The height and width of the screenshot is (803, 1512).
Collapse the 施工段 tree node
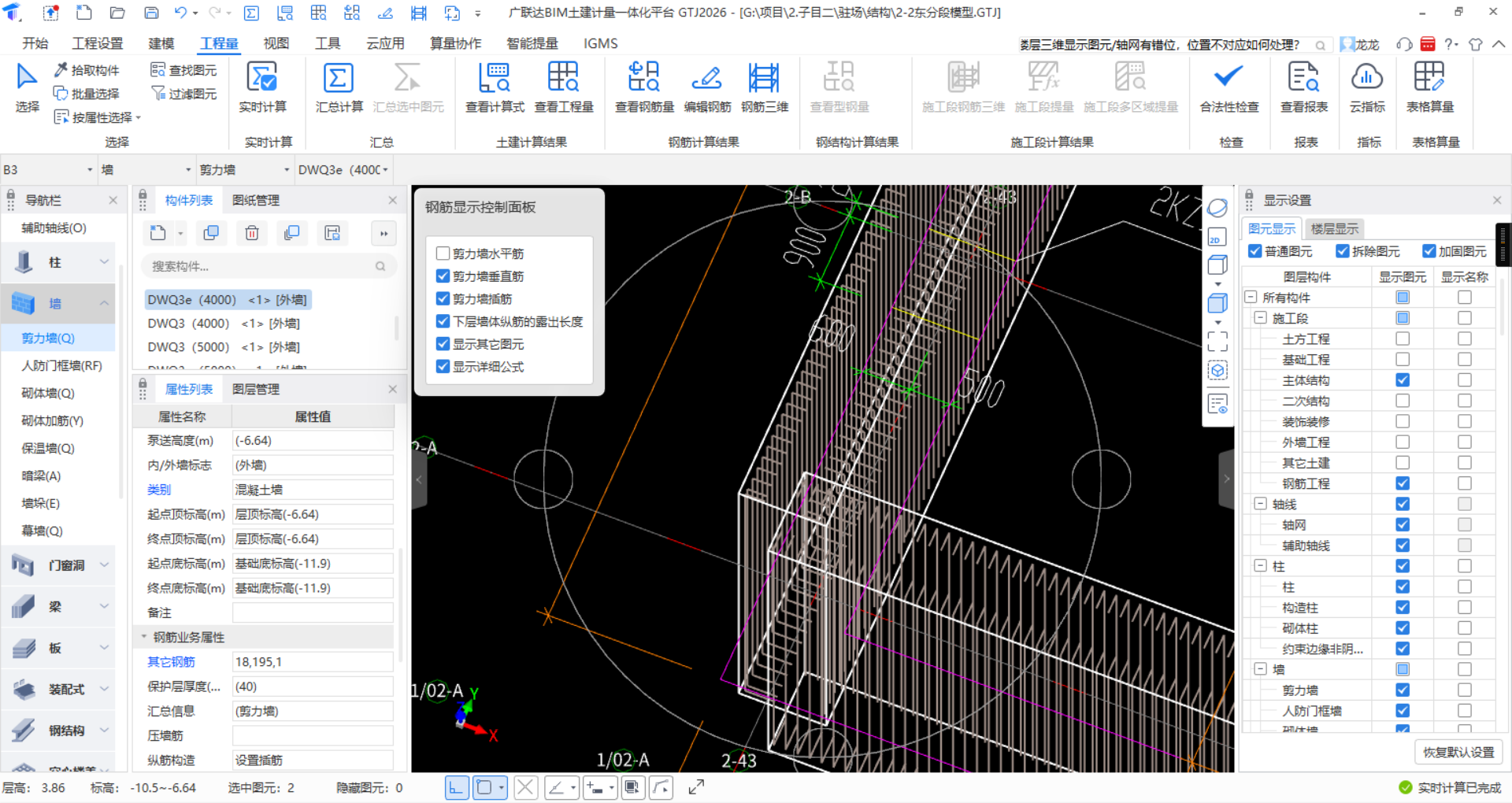click(x=1260, y=318)
